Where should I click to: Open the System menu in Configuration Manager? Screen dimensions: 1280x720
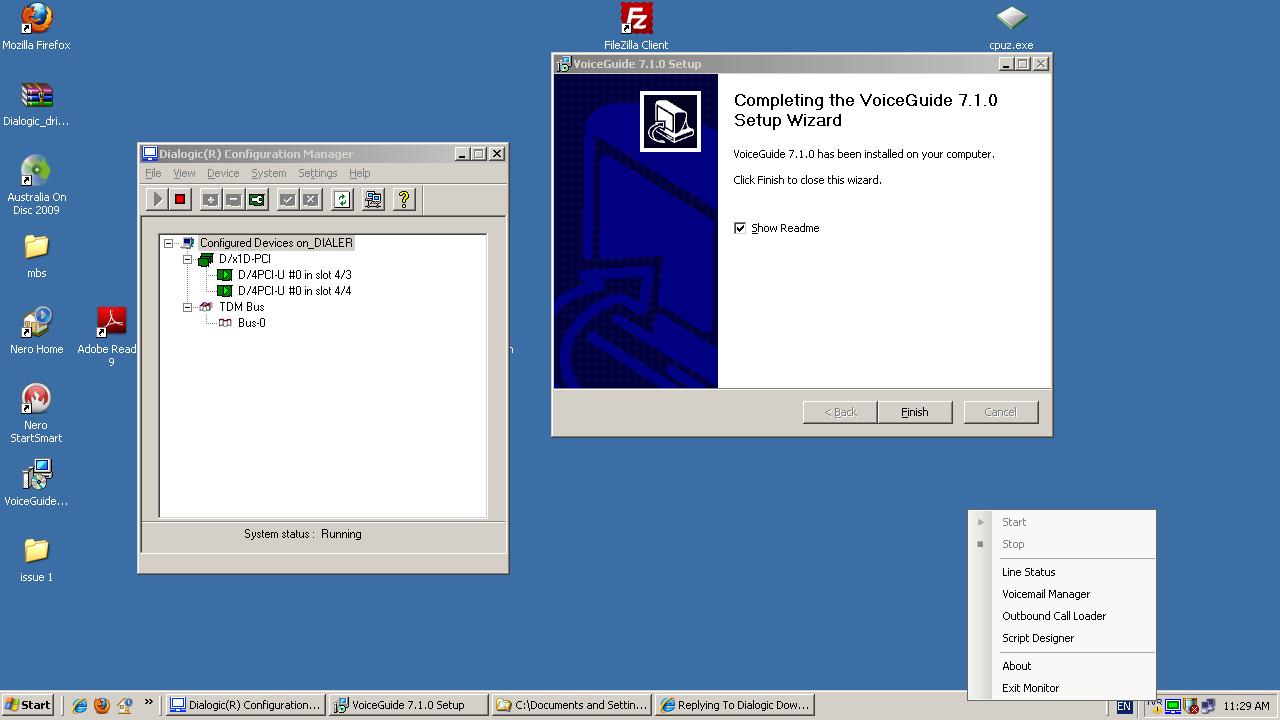268,173
